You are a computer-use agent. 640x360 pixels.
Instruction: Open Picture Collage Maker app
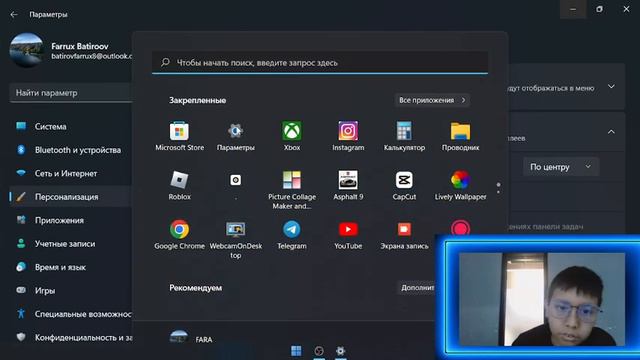(292, 190)
